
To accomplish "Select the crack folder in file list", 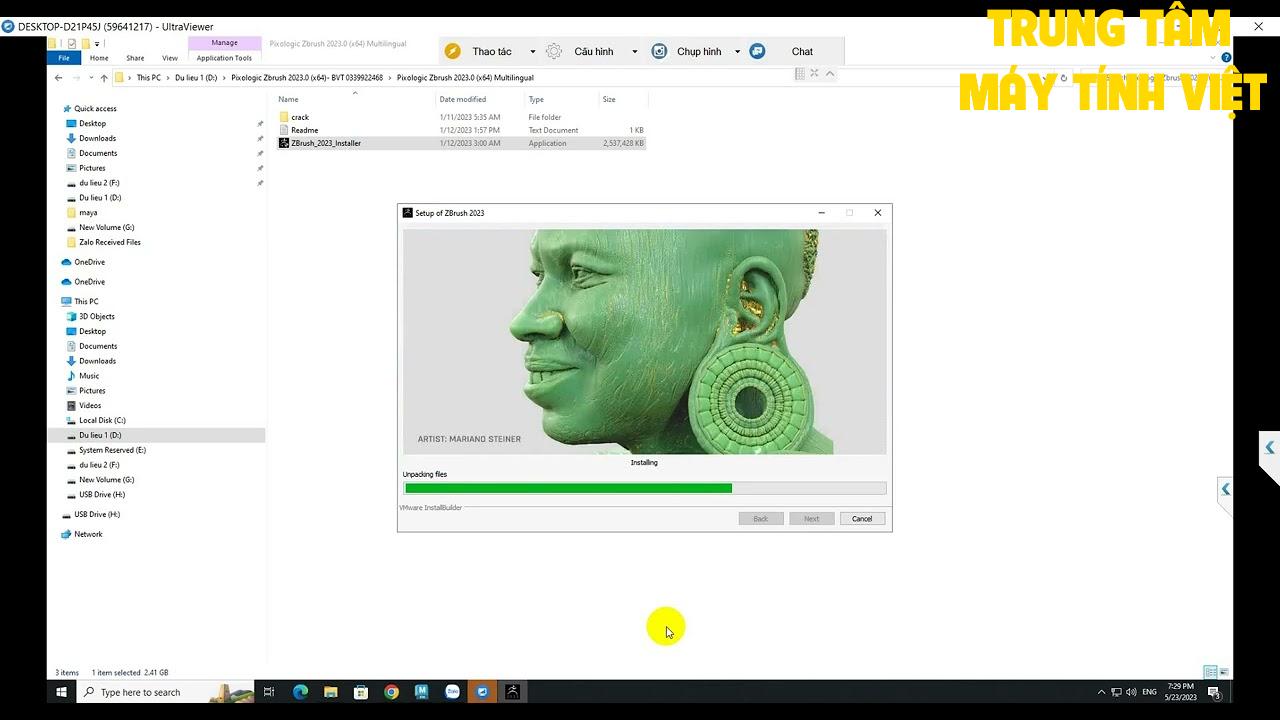I will point(300,117).
